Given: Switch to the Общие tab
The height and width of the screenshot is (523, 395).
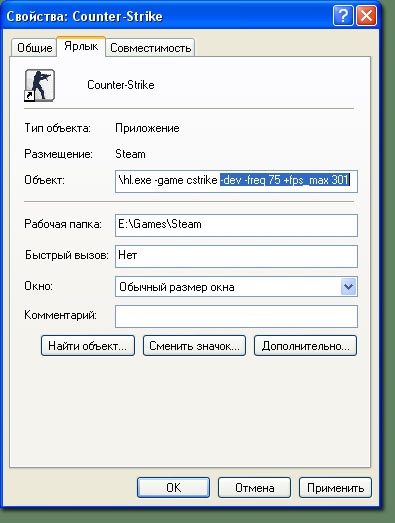Looking at the screenshot, I should (35, 48).
